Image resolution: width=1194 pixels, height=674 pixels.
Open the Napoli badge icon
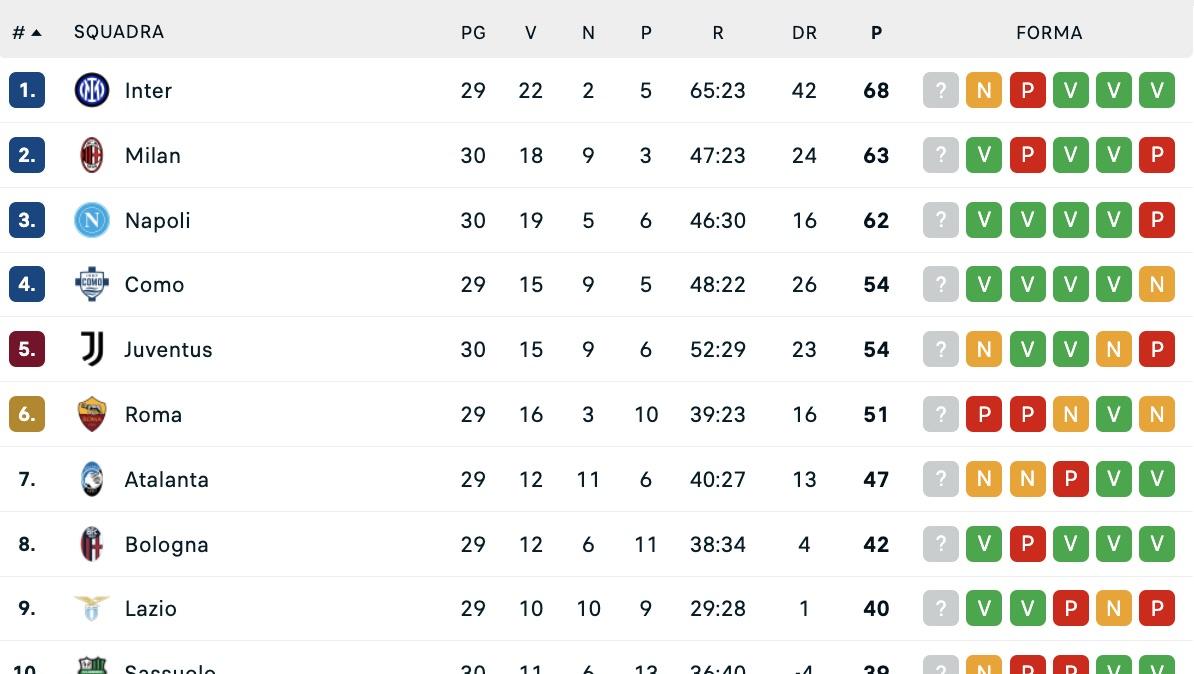(91, 220)
